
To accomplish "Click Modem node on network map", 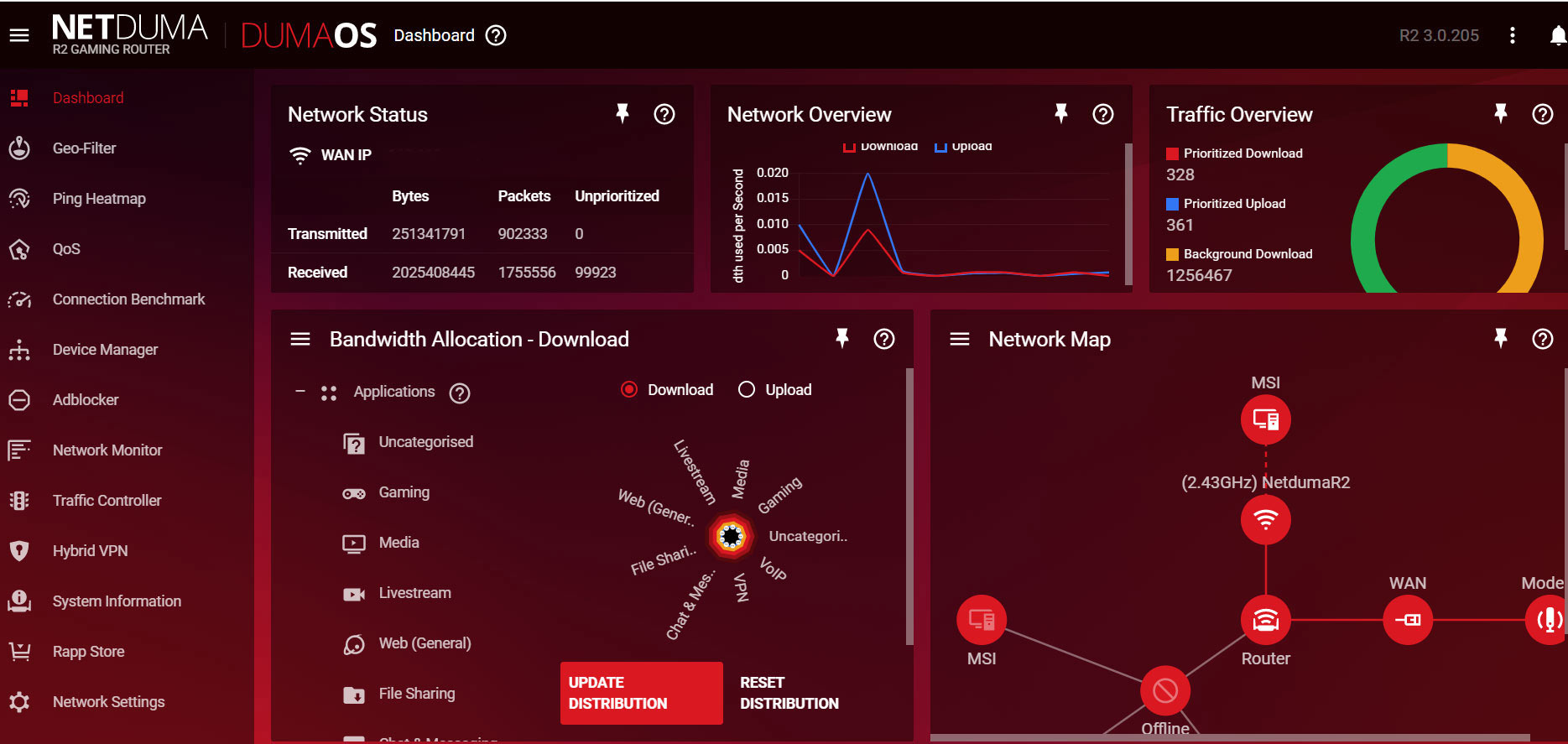I will coord(1547,620).
